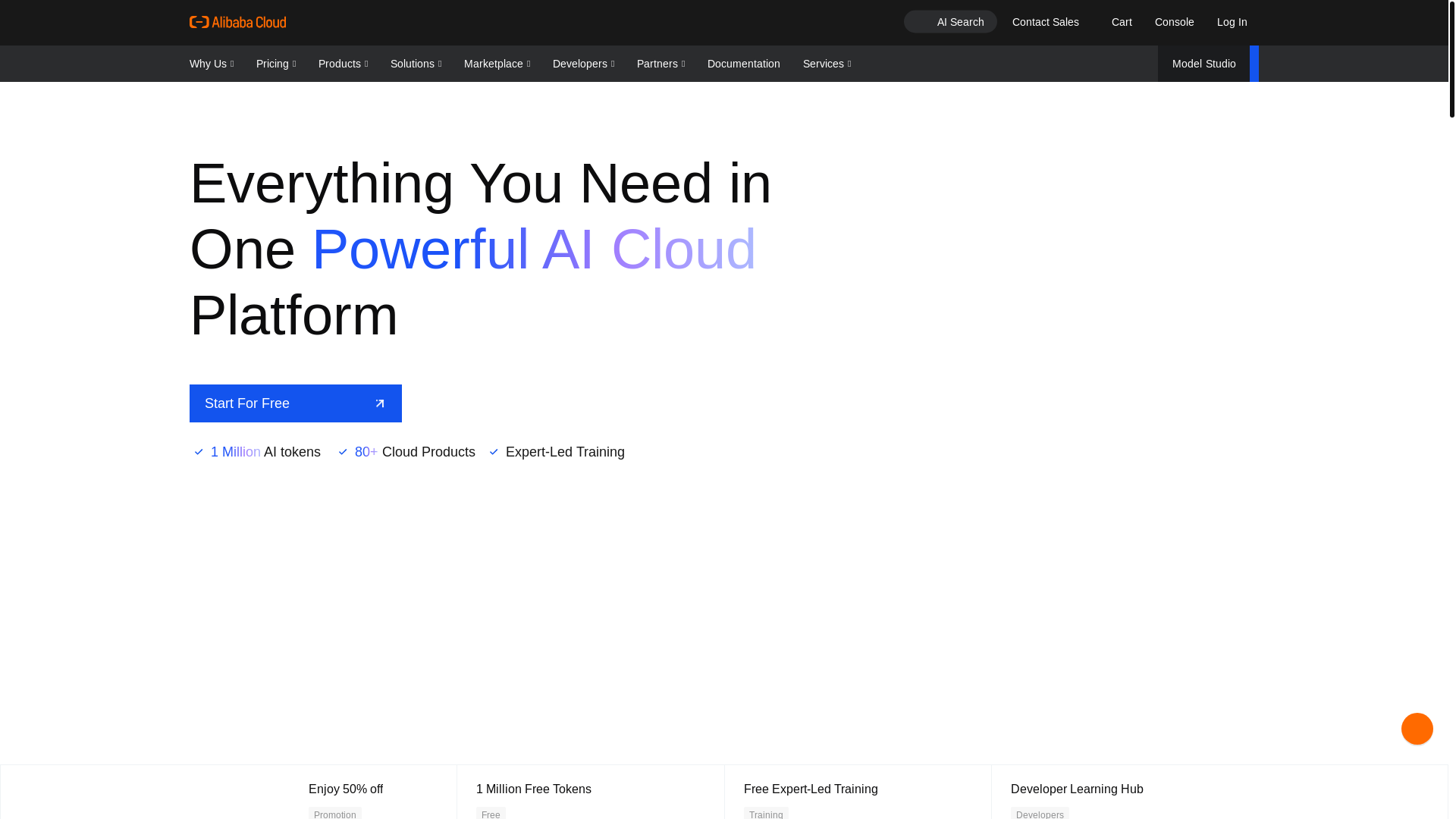Open the 1 Million Free Tokens card
The height and width of the screenshot is (819, 1456).
pos(591,792)
